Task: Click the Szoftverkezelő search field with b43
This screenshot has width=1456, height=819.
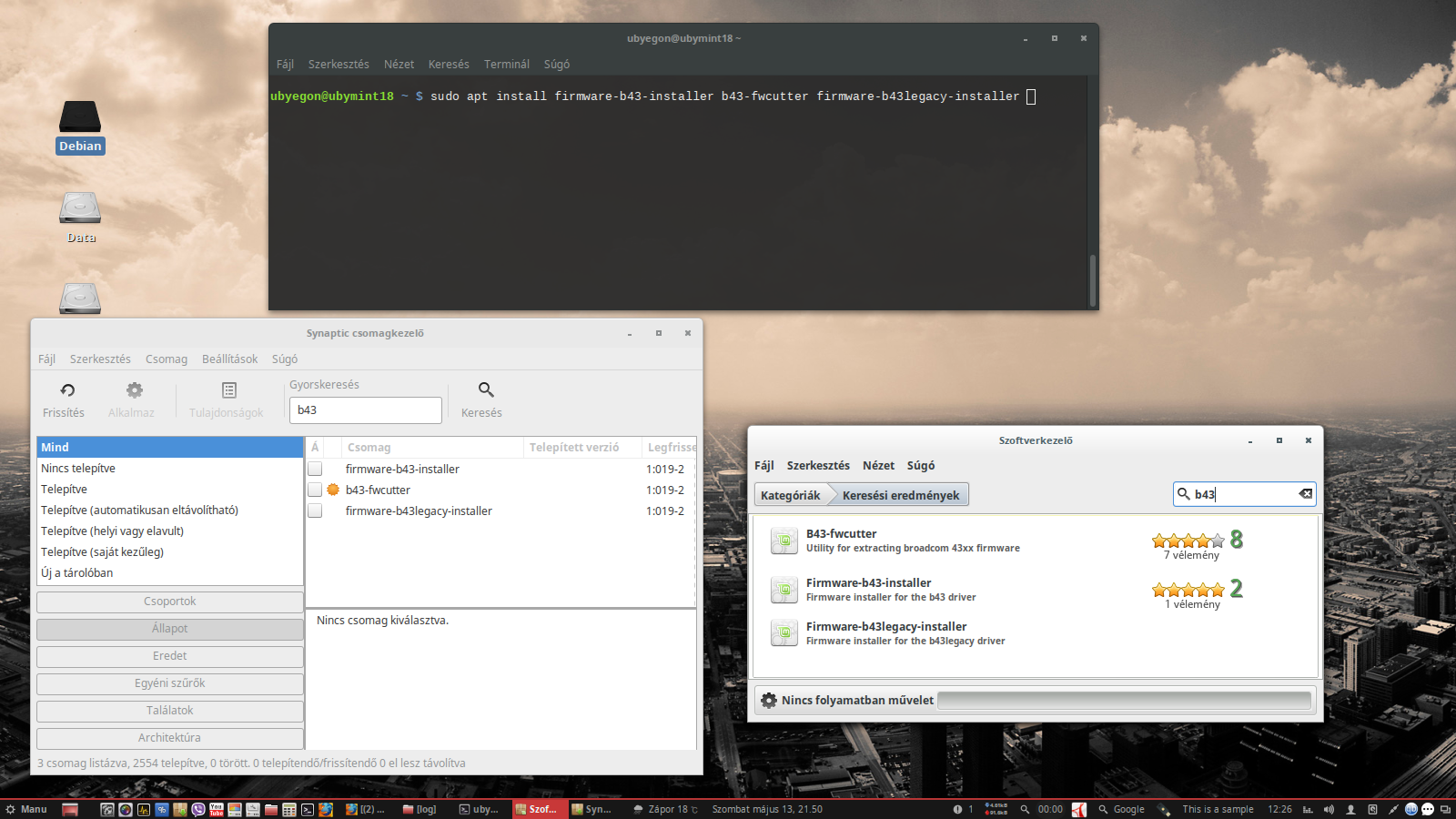Action: point(1244,494)
